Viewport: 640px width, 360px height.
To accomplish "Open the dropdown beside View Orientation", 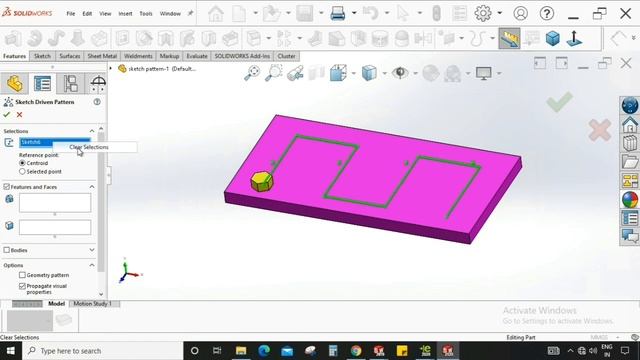I will coord(353,74).
